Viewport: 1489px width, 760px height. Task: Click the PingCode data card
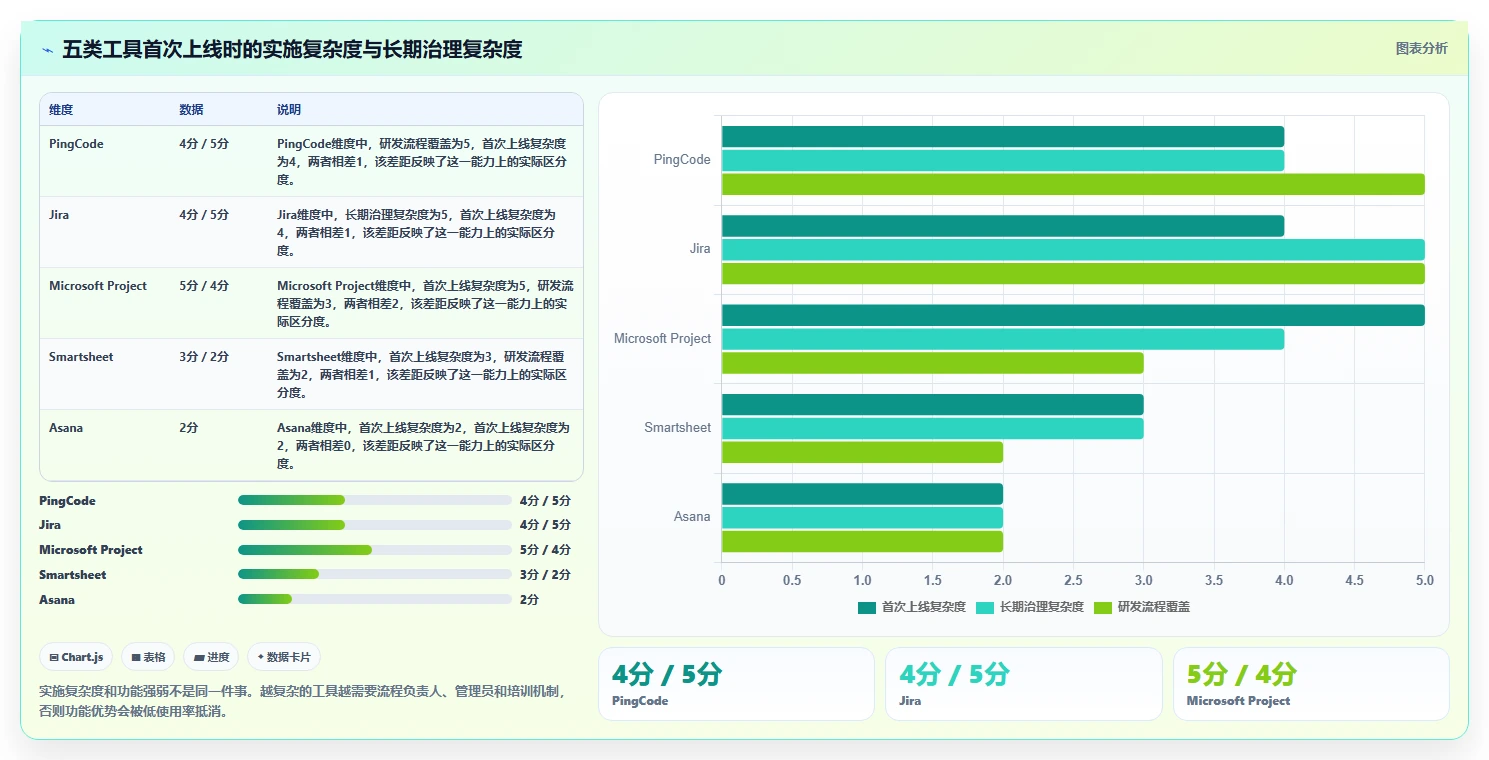[736, 684]
